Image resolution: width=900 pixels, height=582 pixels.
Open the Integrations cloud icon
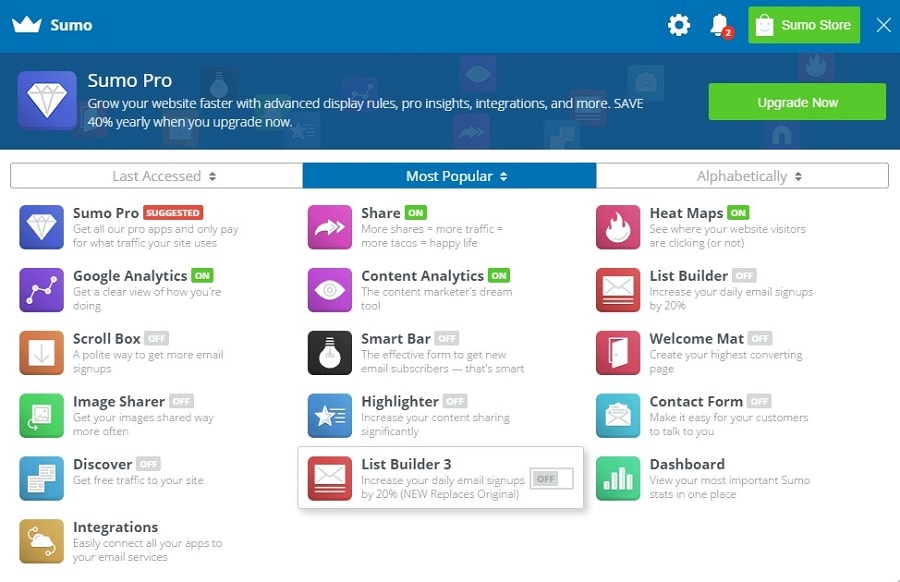[x=41, y=541]
